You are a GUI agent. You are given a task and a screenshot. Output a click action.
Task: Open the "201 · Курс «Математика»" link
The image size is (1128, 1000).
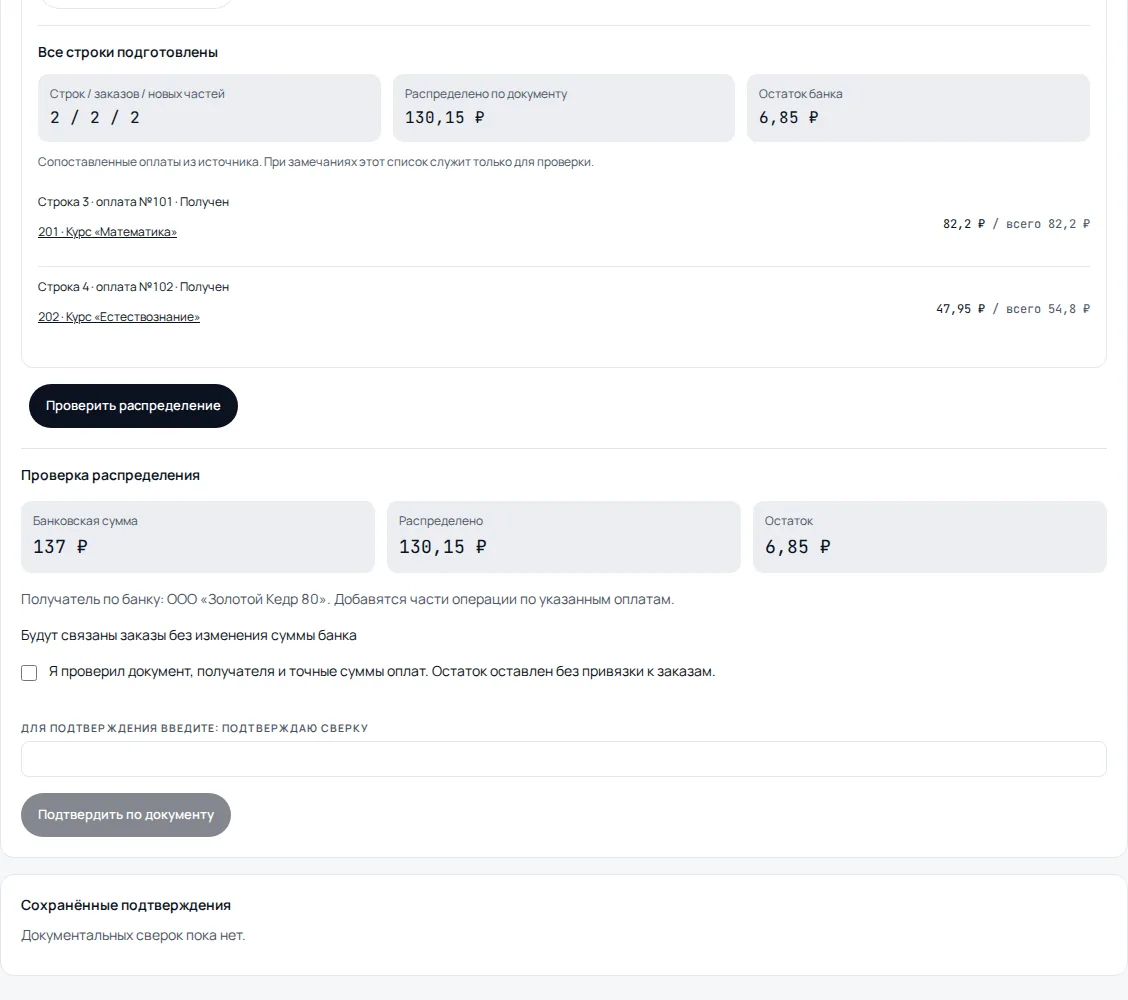tap(107, 232)
